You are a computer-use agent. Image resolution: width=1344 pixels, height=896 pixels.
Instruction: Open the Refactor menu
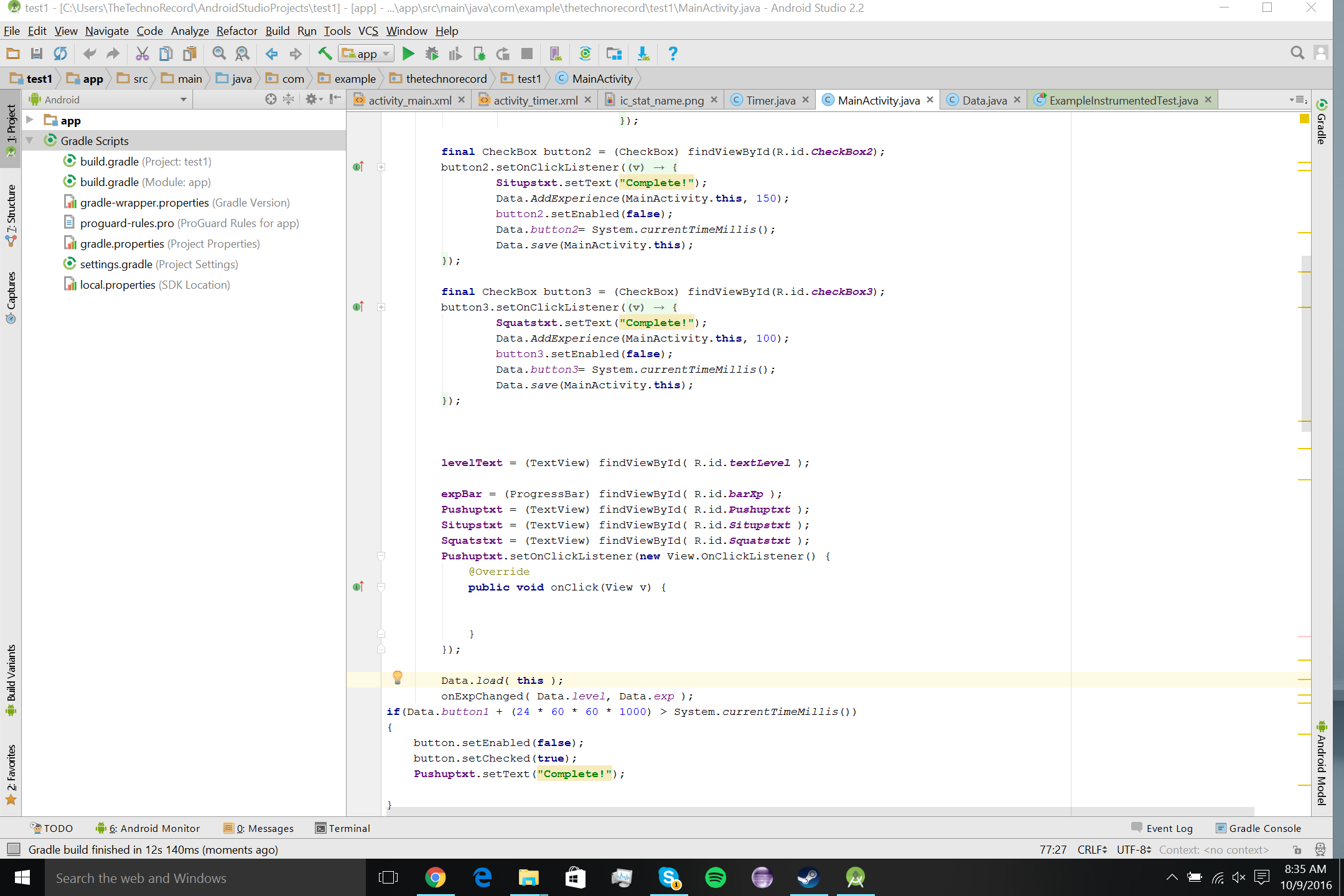coord(236,30)
